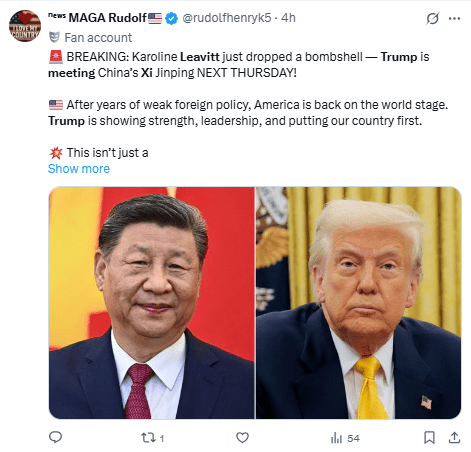The width and height of the screenshot is (471, 452).
Task: Visit @rudolfhenryk5 handle link
Action: 227,18
